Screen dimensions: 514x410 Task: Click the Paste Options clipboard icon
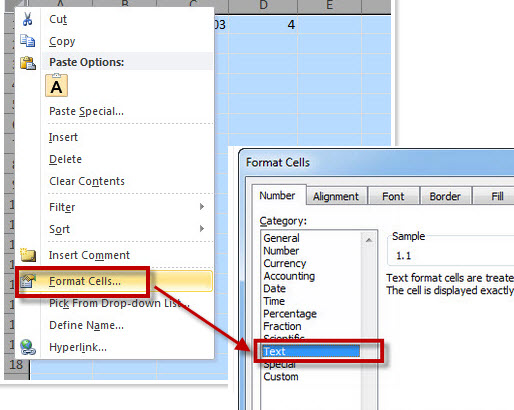(x=28, y=63)
